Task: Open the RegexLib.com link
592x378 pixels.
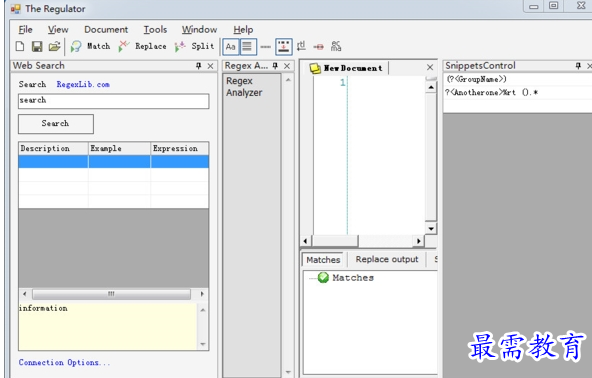Action: click(83, 84)
